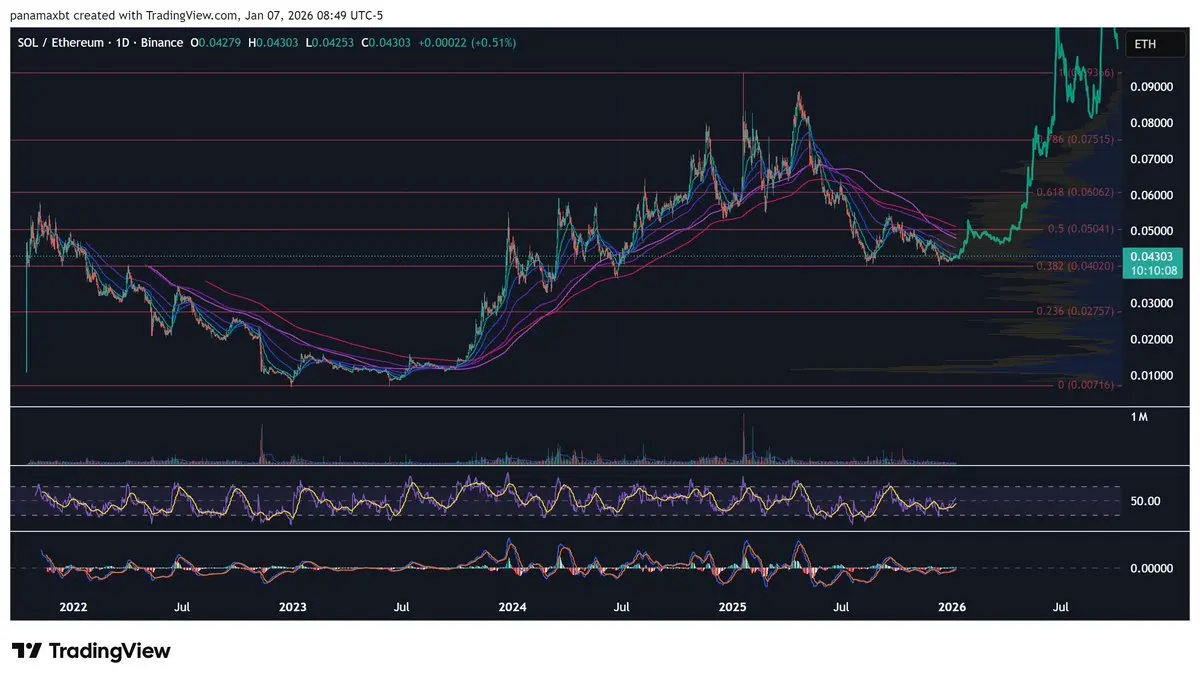The width and height of the screenshot is (1200, 681).
Task: Click the 0.06000 price axis label
Action: tap(1152, 195)
